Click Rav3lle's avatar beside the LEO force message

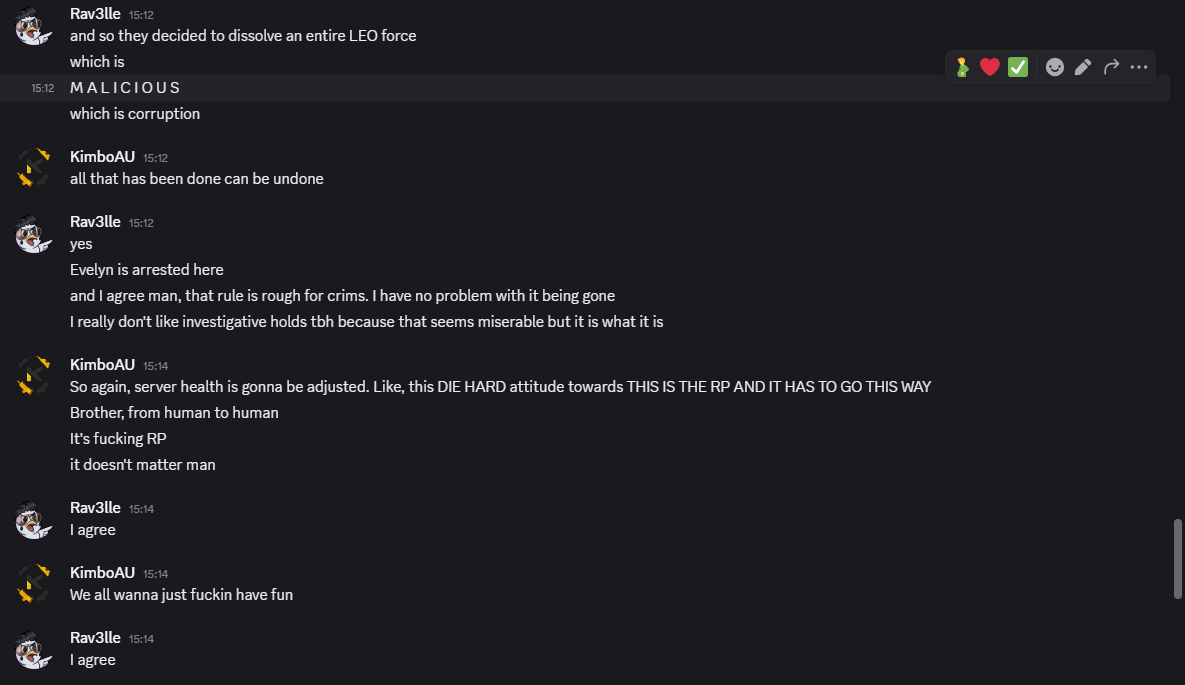(34, 26)
